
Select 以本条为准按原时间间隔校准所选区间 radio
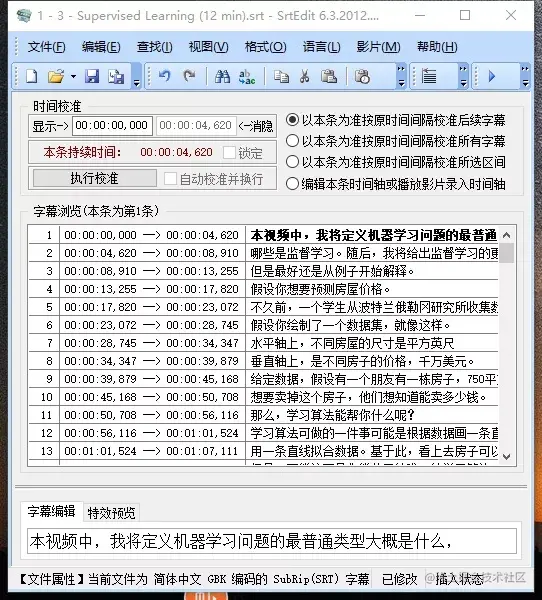pyautogui.click(x=292, y=162)
